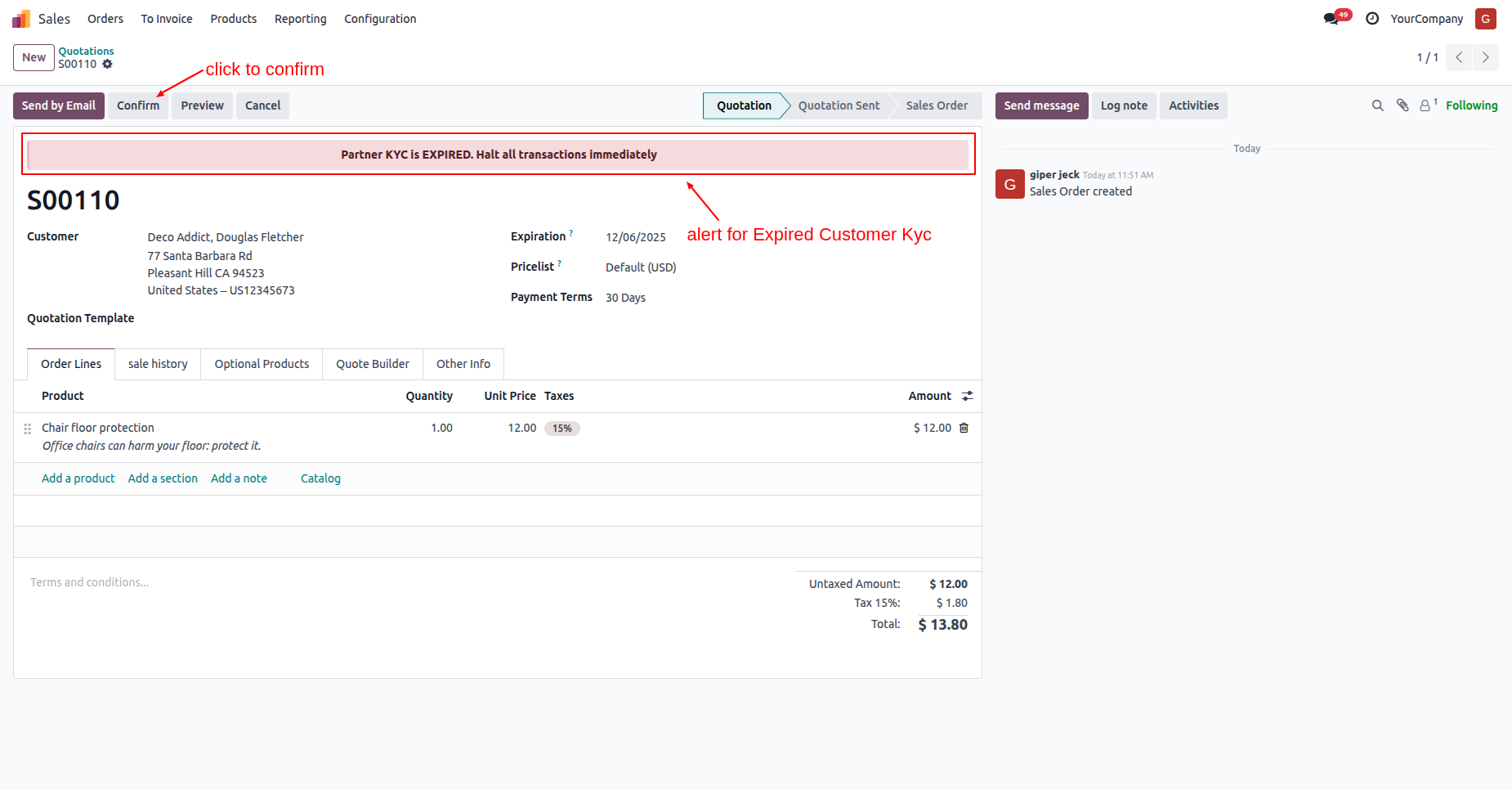This screenshot has height=790, width=1512.
Task: Open Activities in chatter
Action: coord(1193,105)
